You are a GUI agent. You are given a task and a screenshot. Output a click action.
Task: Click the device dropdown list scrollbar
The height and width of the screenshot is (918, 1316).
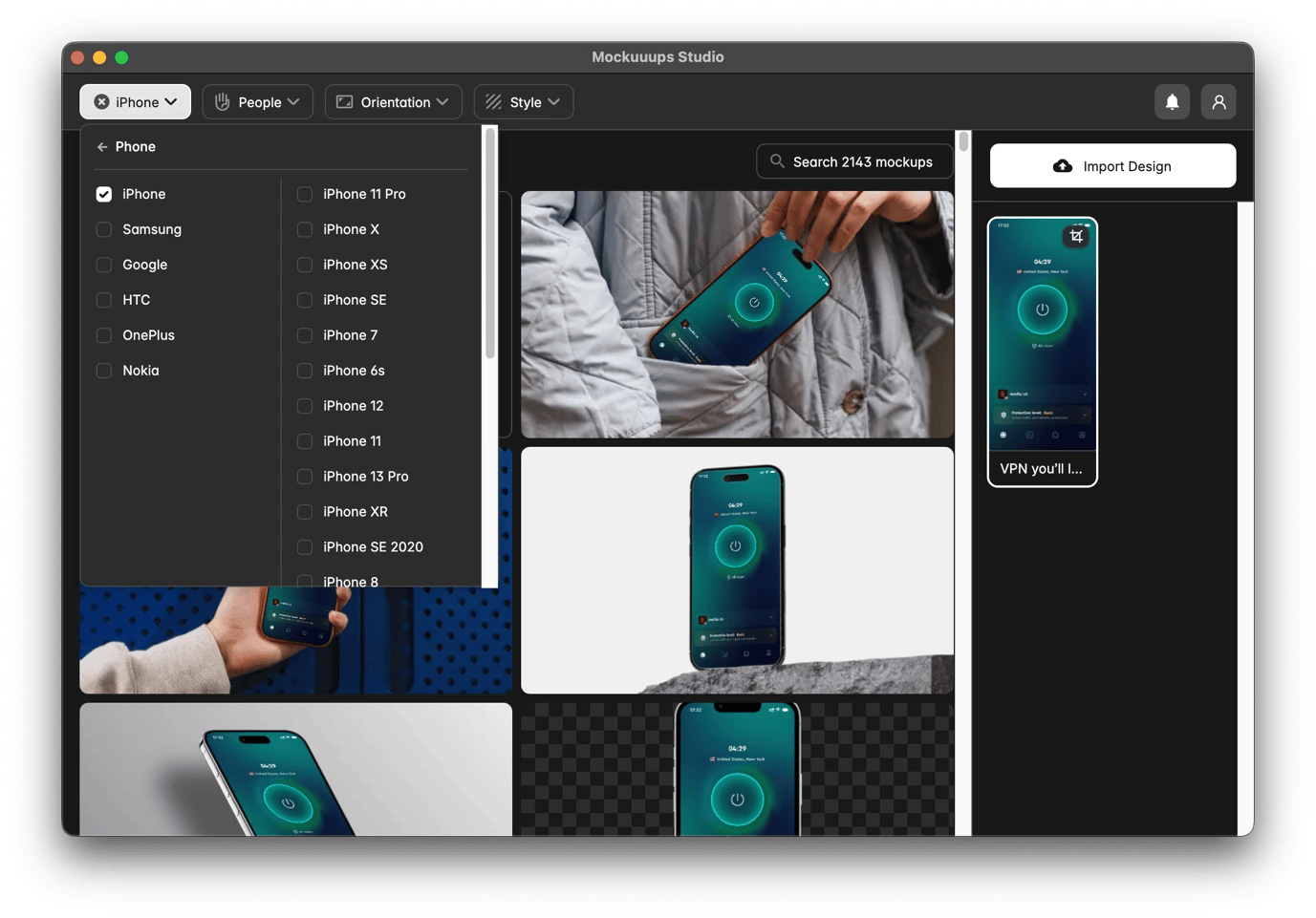pyautogui.click(x=490, y=244)
